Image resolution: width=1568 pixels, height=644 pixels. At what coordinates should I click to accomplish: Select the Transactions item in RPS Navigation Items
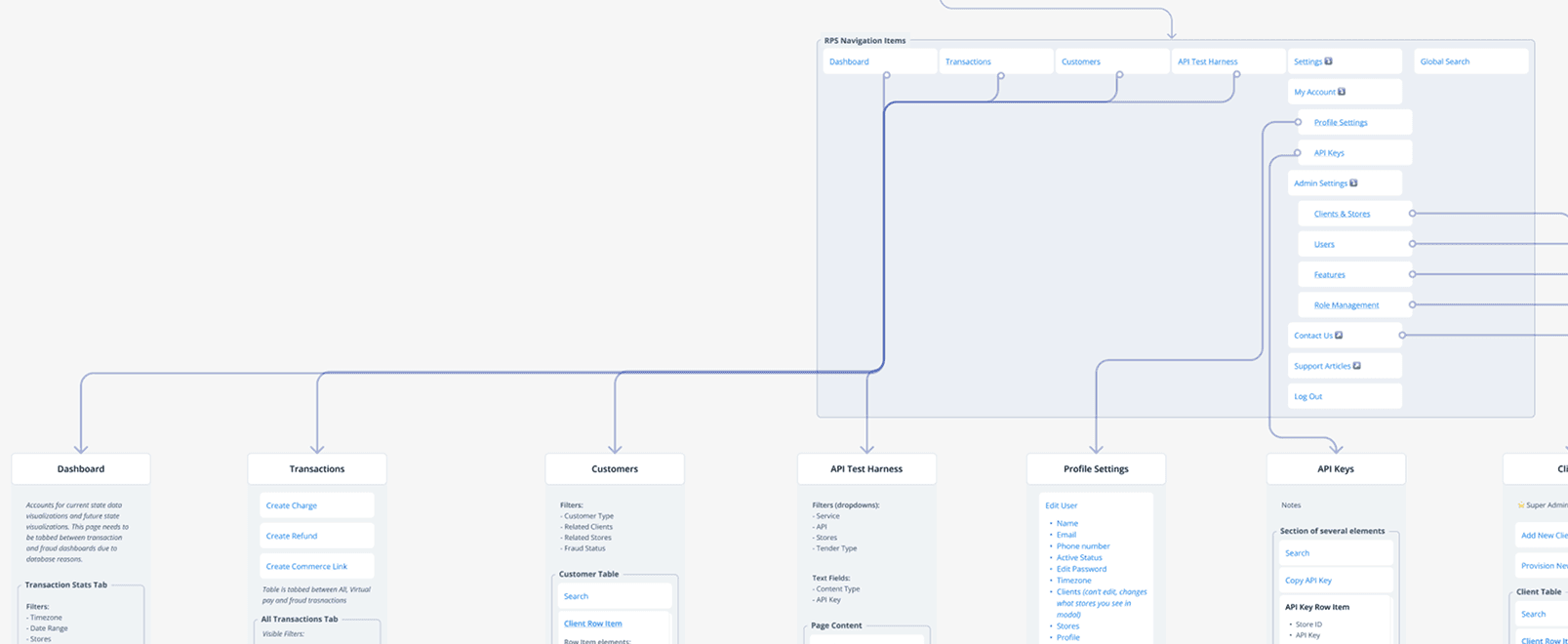point(996,61)
